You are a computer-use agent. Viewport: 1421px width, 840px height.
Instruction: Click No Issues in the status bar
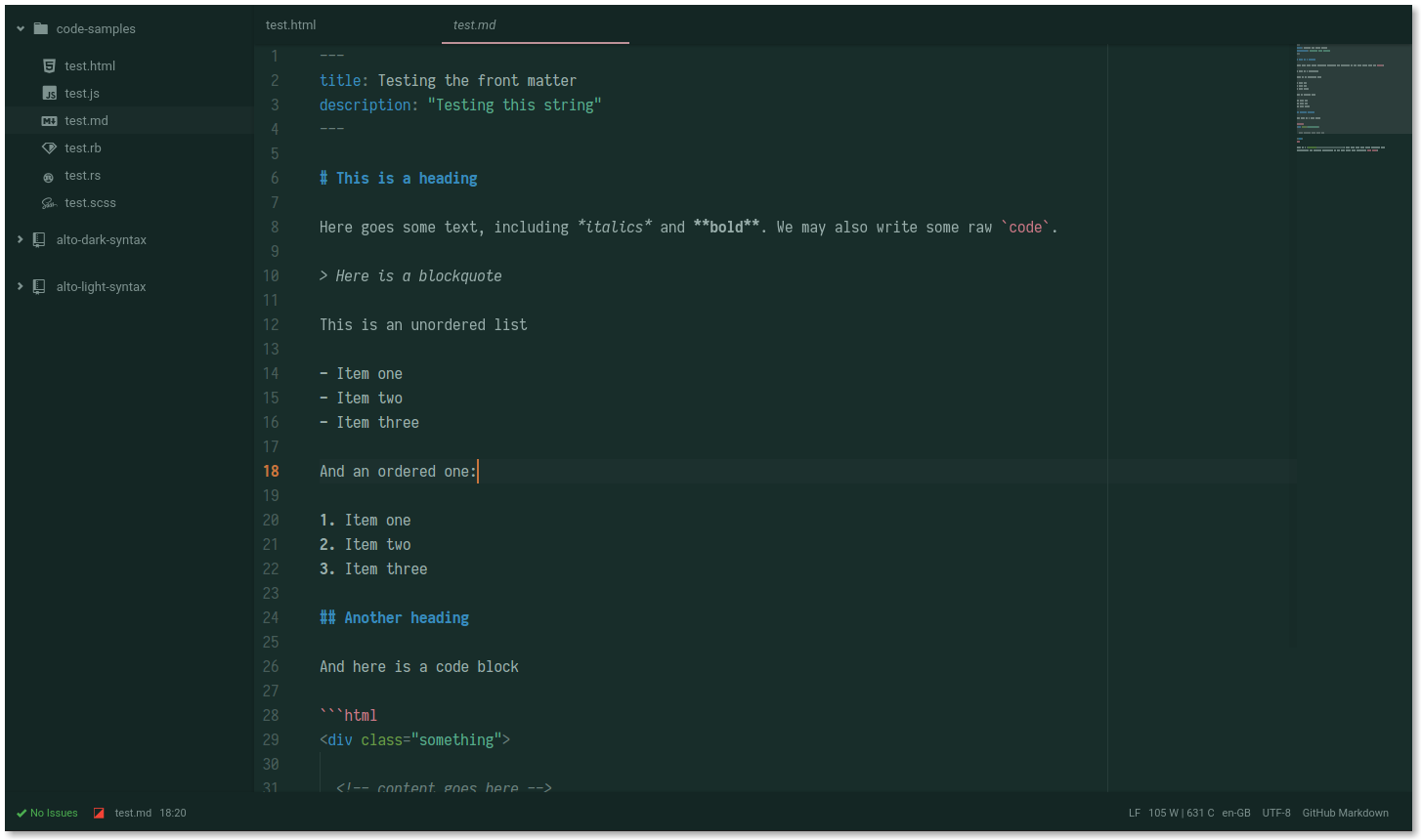54,813
